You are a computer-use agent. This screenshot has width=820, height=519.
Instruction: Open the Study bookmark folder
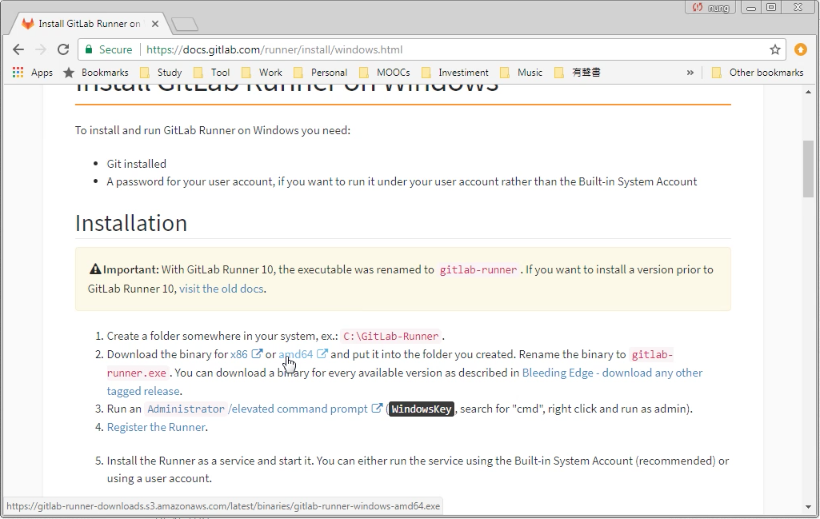coord(161,72)
